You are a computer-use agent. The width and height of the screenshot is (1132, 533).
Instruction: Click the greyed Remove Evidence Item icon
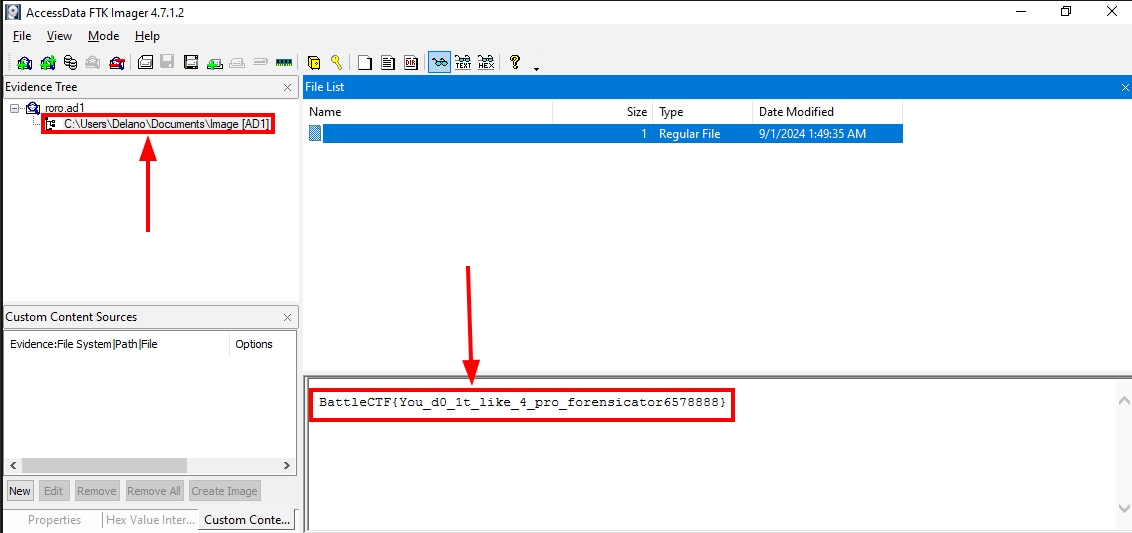coord(92,63)
